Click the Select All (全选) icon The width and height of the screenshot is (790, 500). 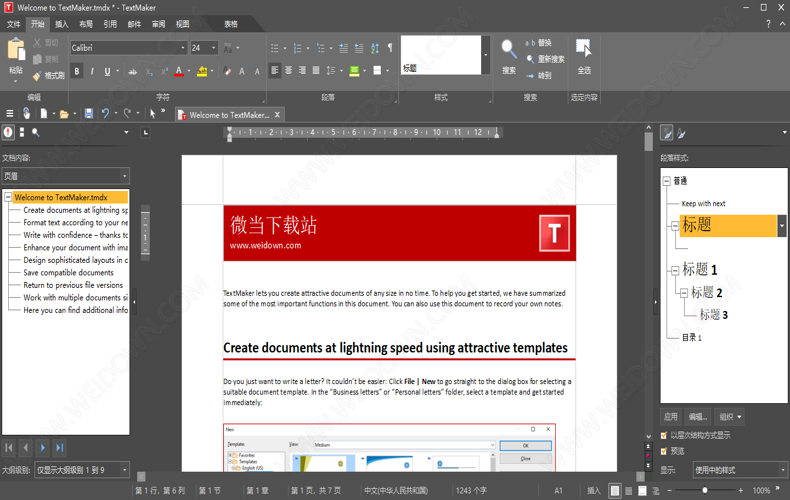[584, 50]
